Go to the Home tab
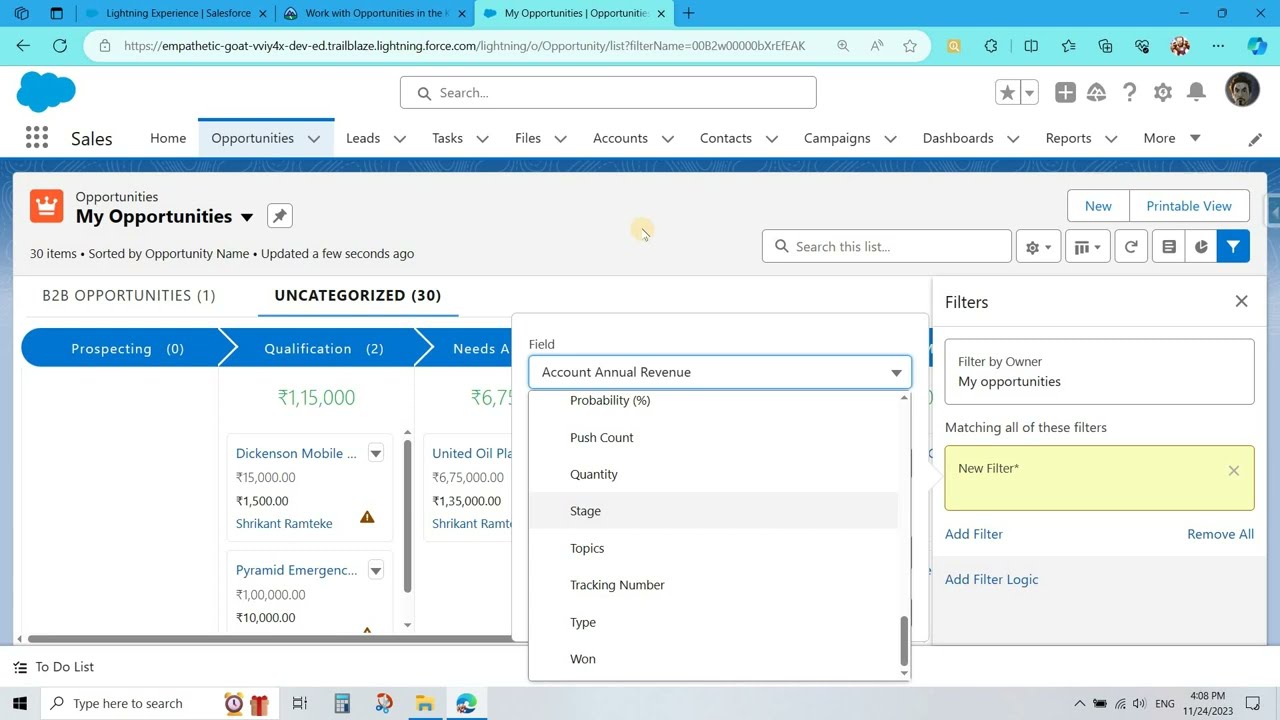This screenshot has height=720, width=1280. point(168,138)
